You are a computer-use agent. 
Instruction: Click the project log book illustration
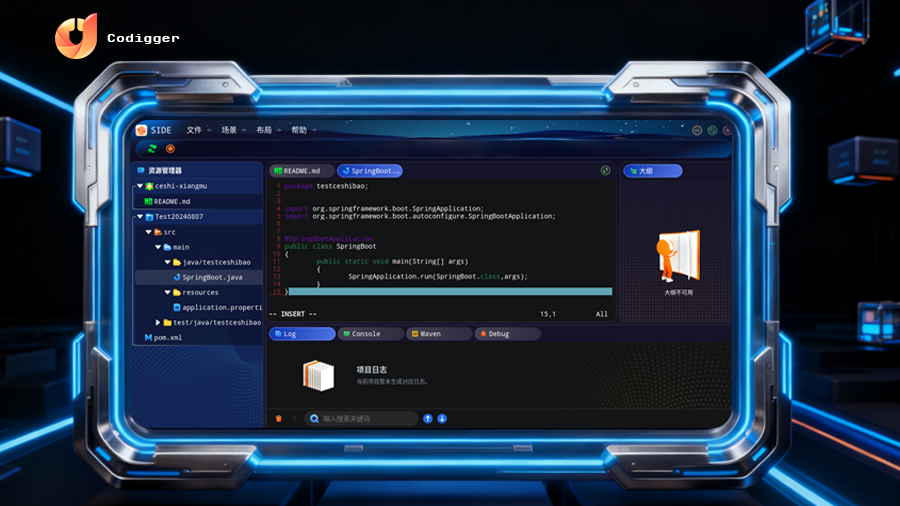pos(319,376)
